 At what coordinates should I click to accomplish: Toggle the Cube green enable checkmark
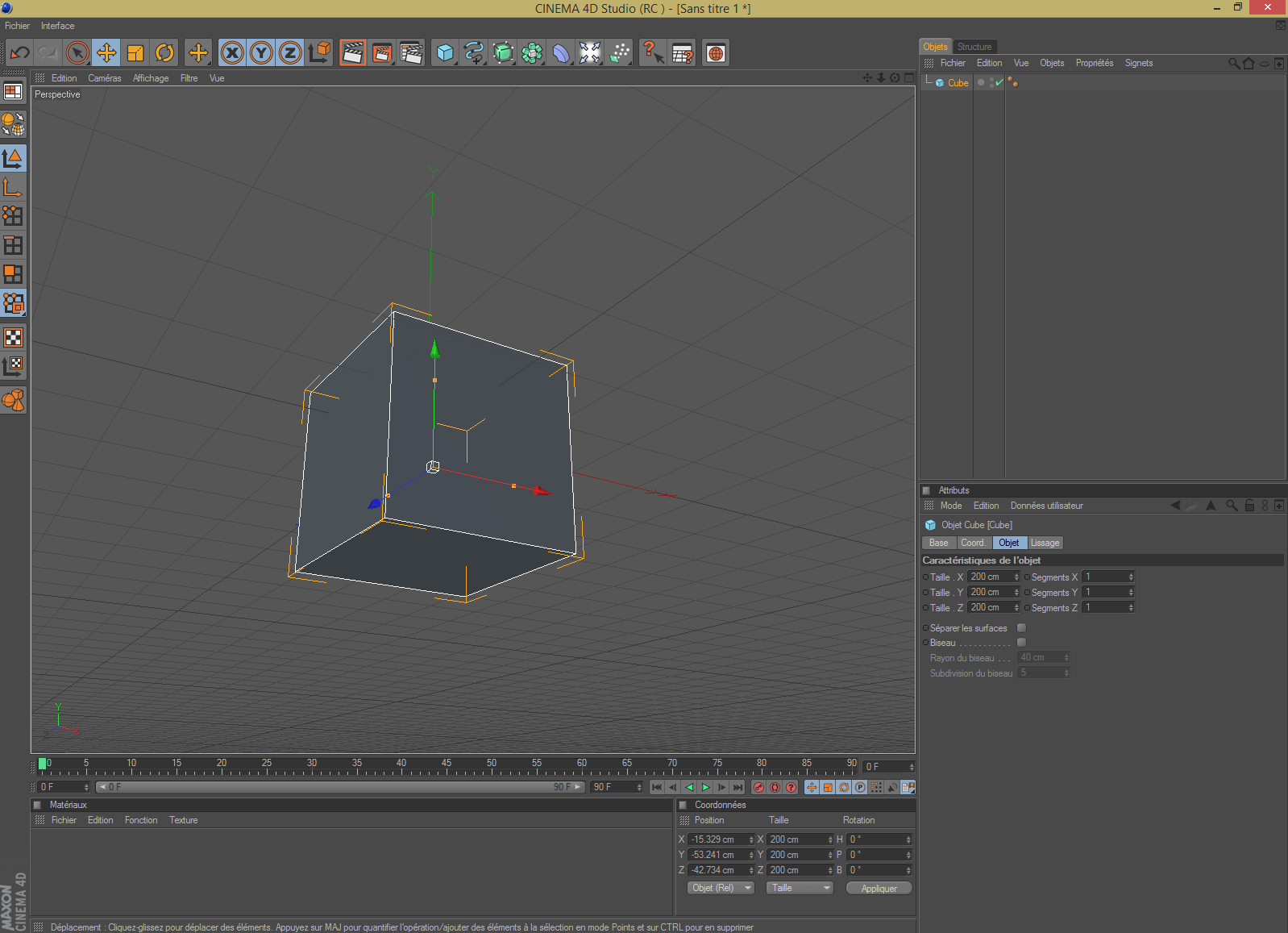(999, 82)
